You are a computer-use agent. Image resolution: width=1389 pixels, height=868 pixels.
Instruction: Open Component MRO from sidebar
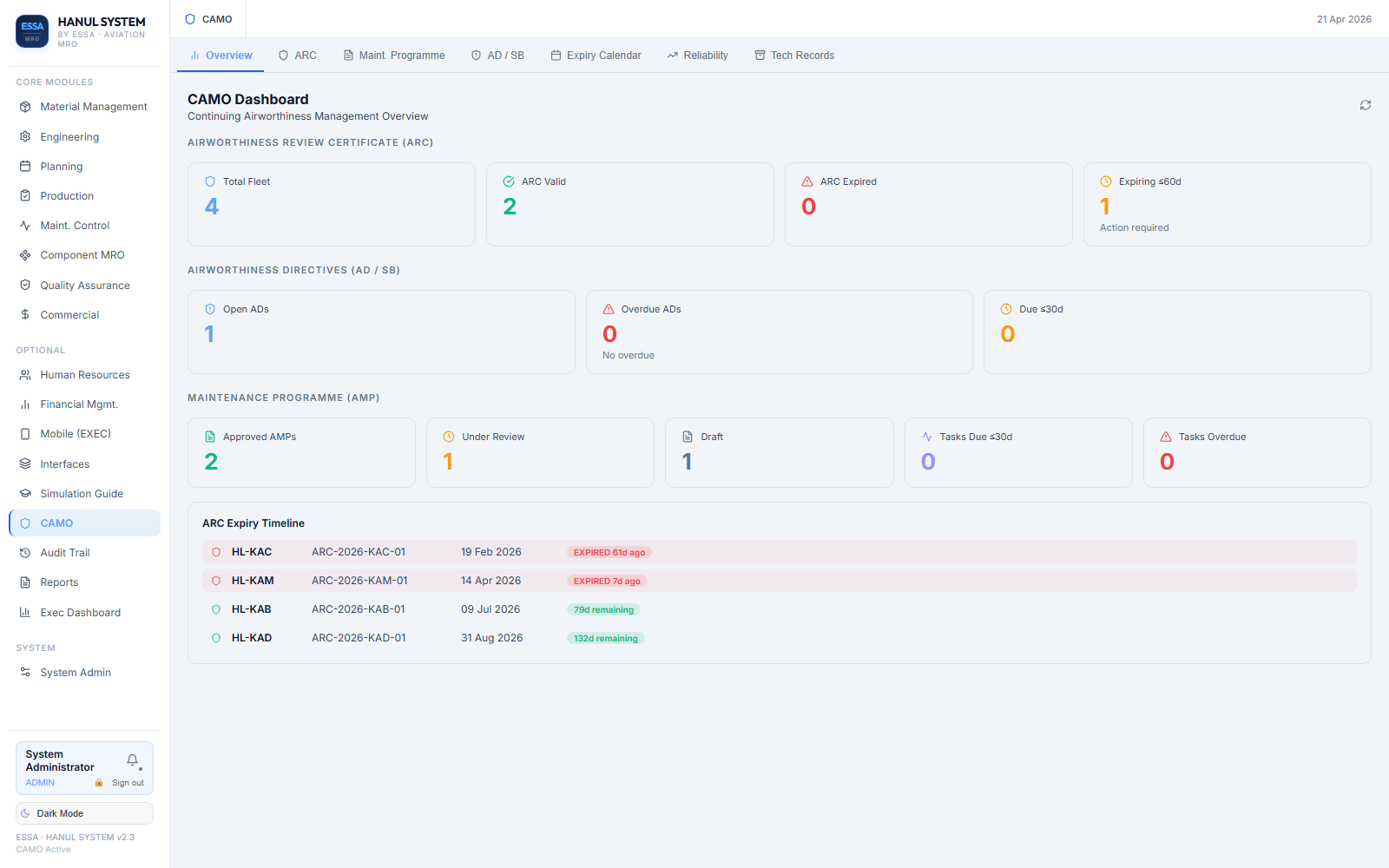[82, 255]
